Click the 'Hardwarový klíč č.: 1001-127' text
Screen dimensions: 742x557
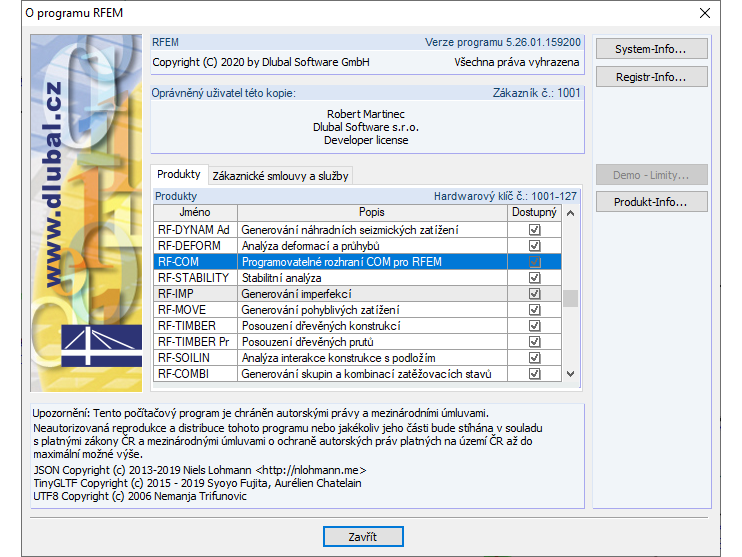tap(505, 196)
